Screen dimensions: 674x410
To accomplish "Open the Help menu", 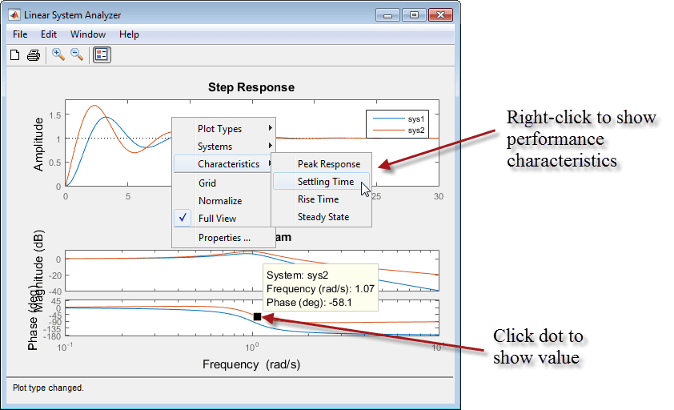I will coord(129,34).
